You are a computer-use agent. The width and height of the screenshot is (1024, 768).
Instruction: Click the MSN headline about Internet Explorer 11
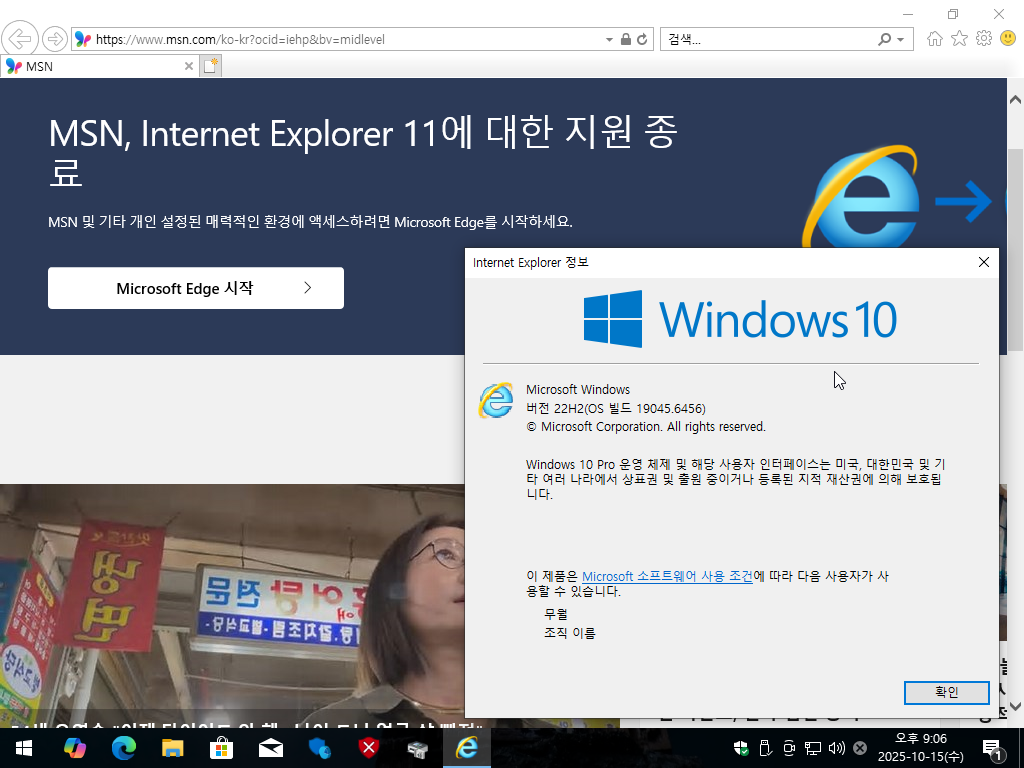coord(363,151)
